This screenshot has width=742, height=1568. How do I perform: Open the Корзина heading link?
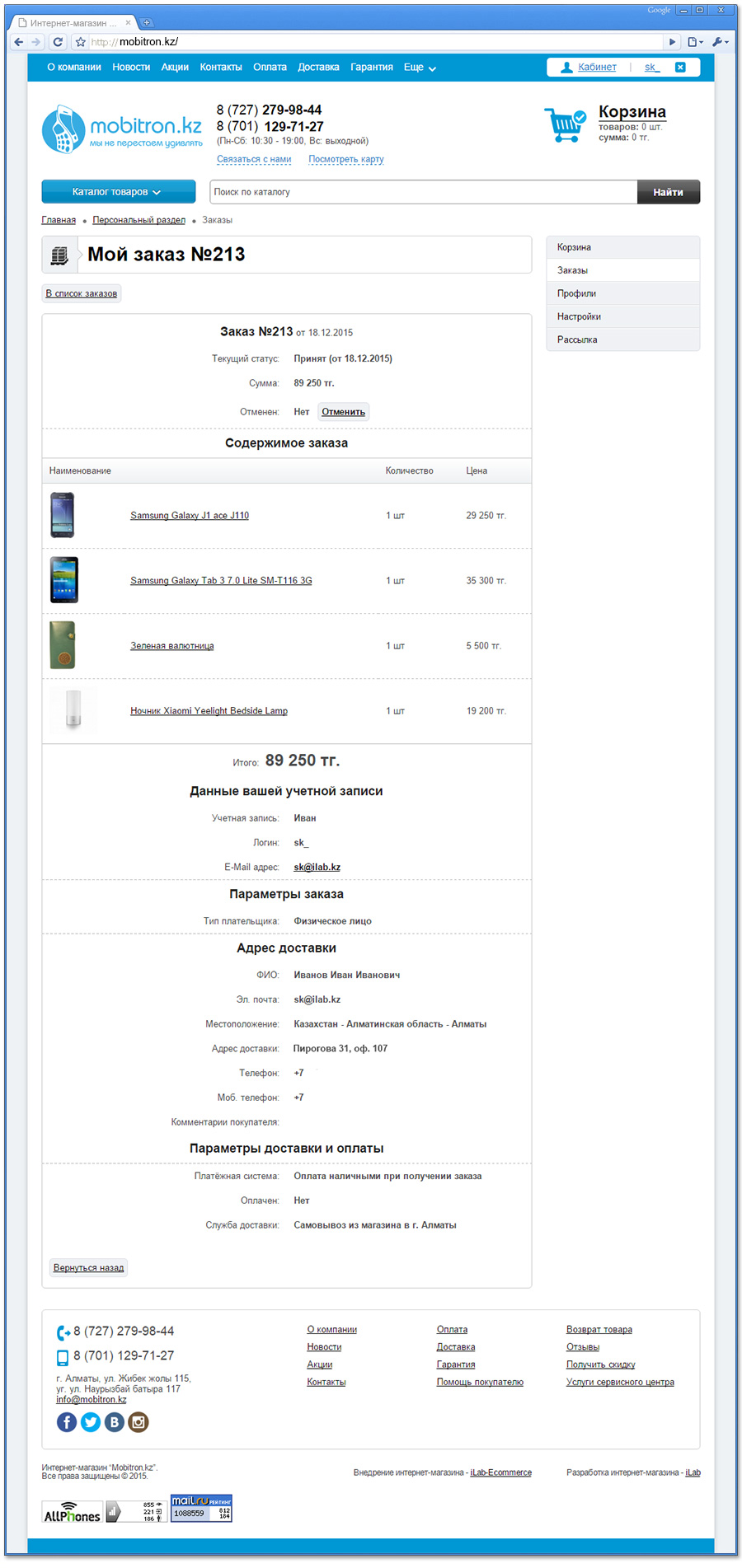tap(632, 111)
